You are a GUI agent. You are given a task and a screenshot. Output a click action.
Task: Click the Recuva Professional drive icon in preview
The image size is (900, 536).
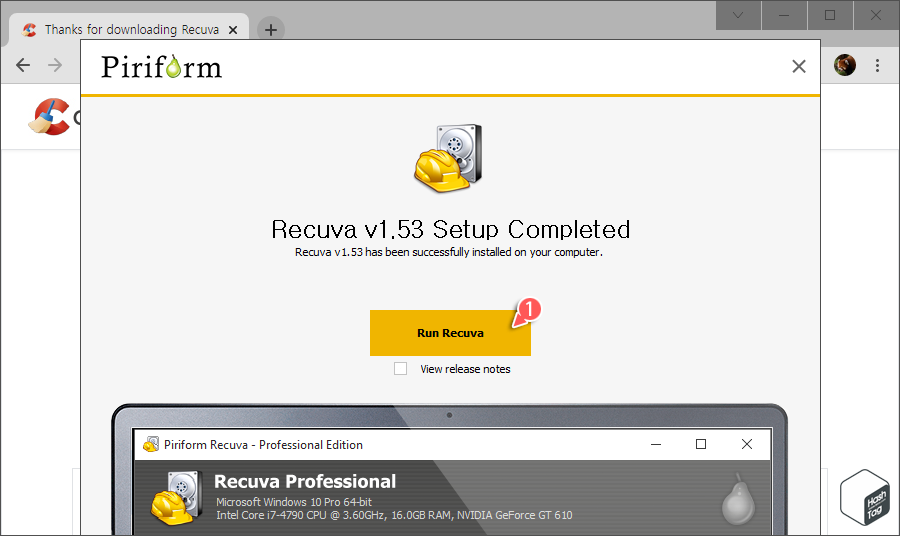(x=177, y=498)
